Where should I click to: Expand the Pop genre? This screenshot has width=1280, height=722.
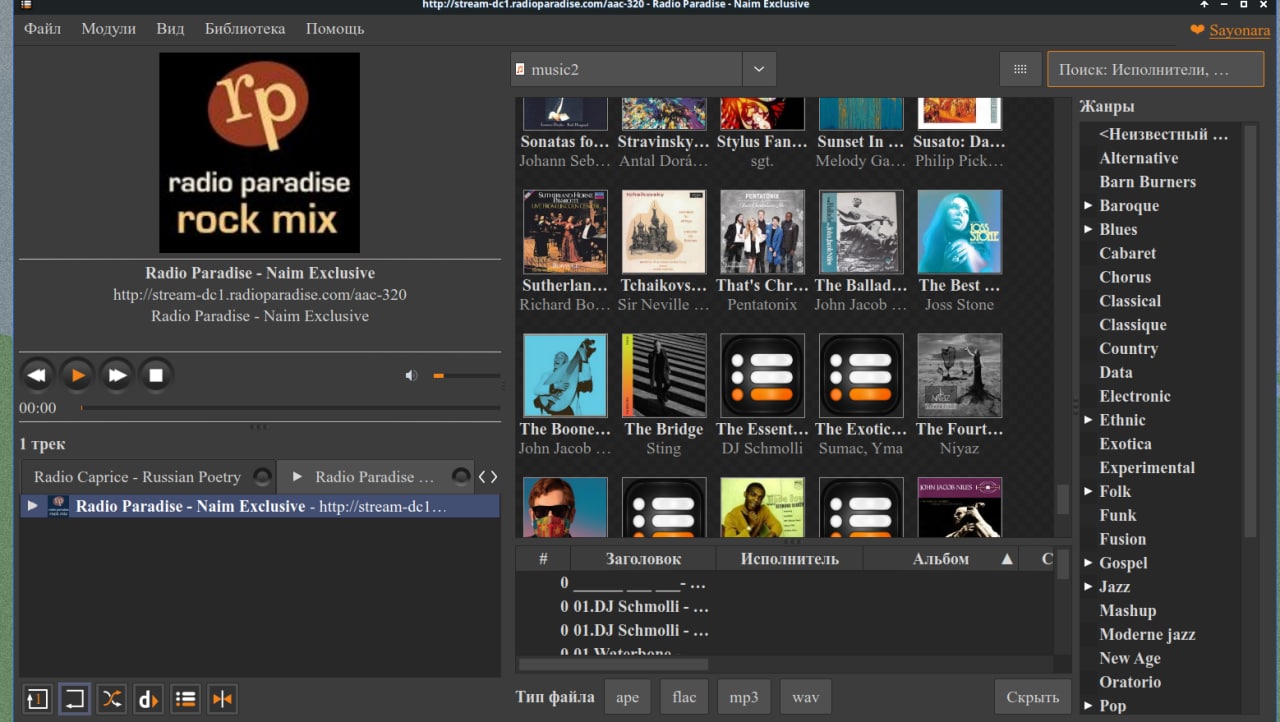tap(1088, 706)
